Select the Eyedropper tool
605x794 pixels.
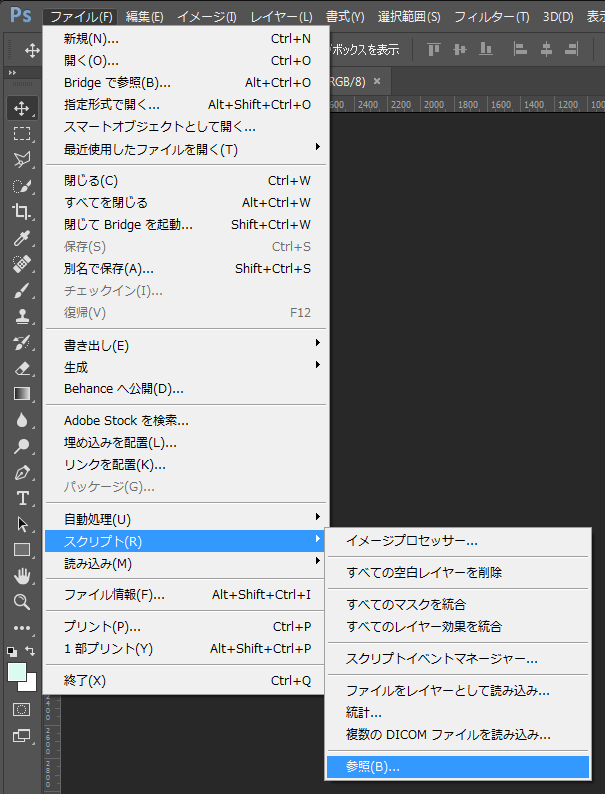pyautogui.click(x=22, y=237)
